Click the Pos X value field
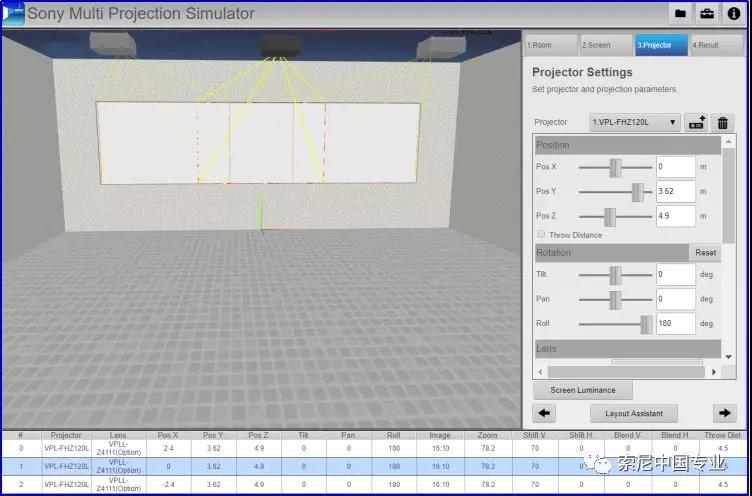The width and height of the screenshot is (752, 496). [x=675, y=167]
